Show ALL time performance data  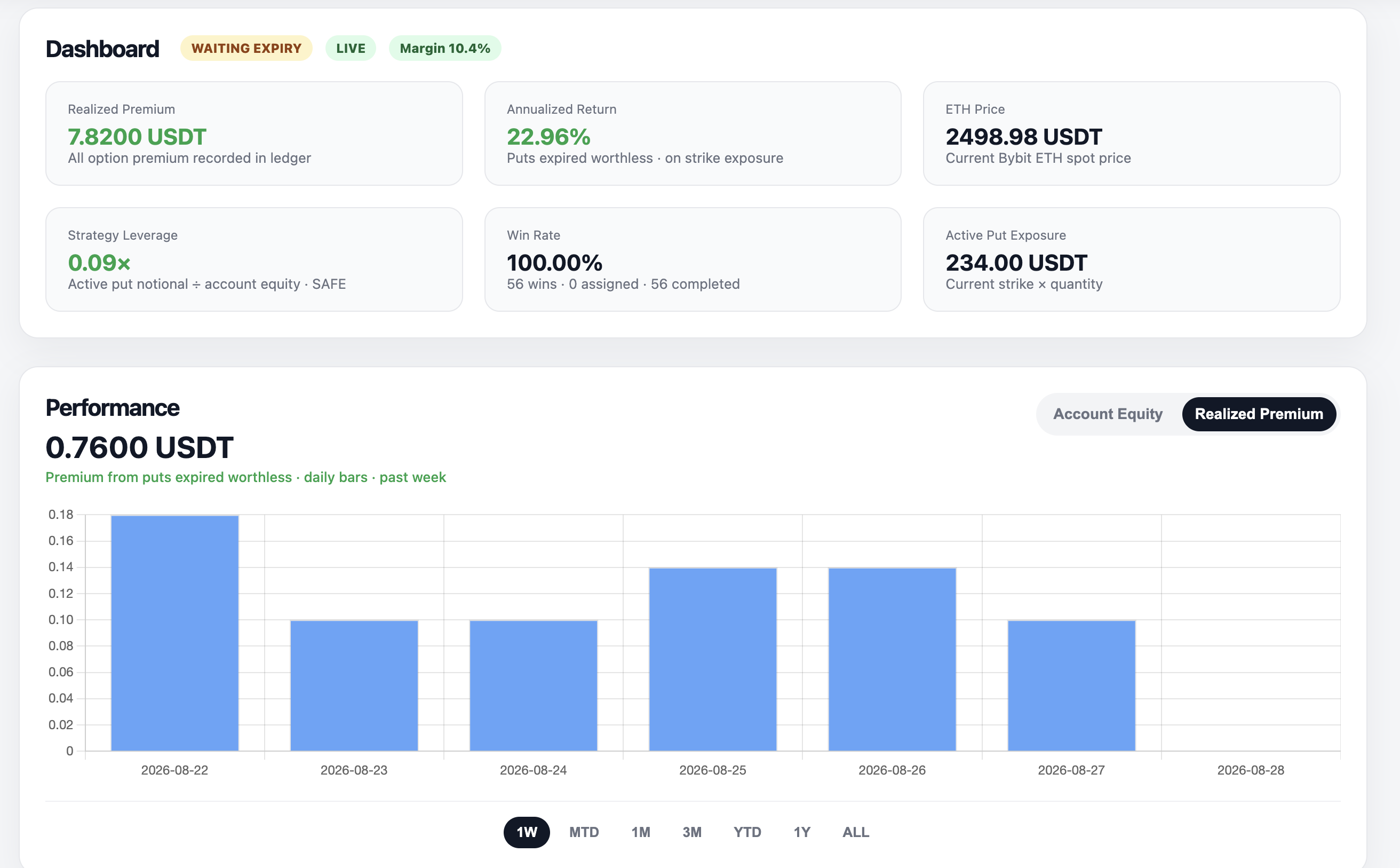(x=855, y=832)
